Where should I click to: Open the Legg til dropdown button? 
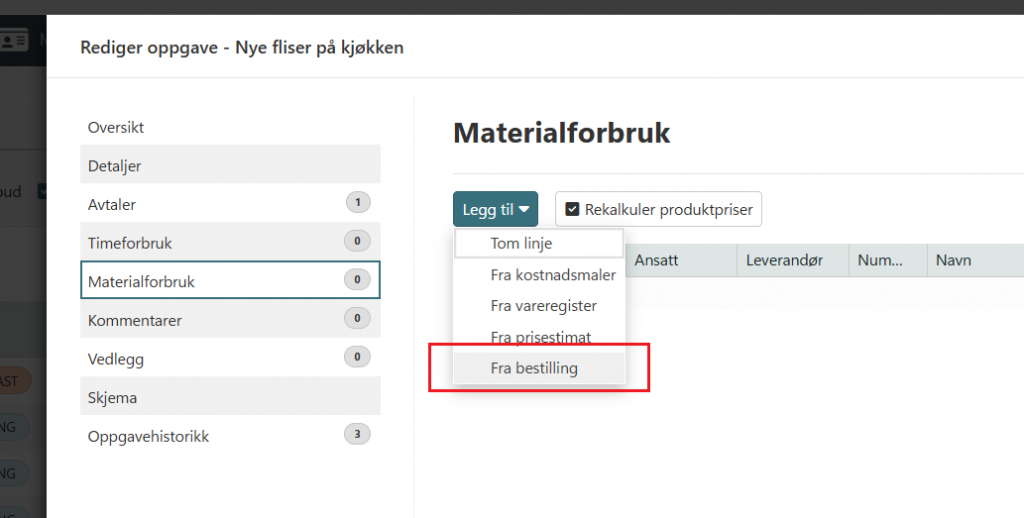(495, 210)
